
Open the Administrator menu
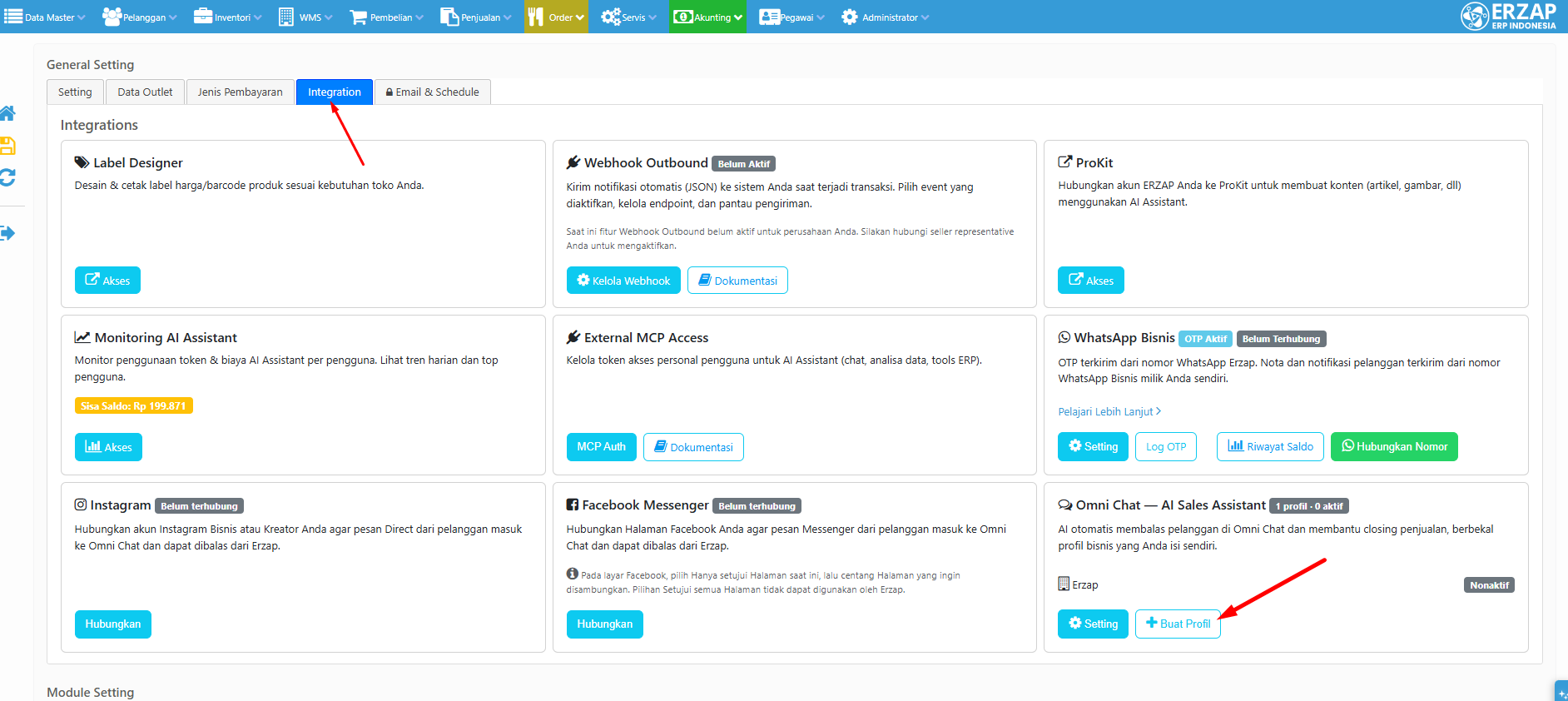[885, 17]
